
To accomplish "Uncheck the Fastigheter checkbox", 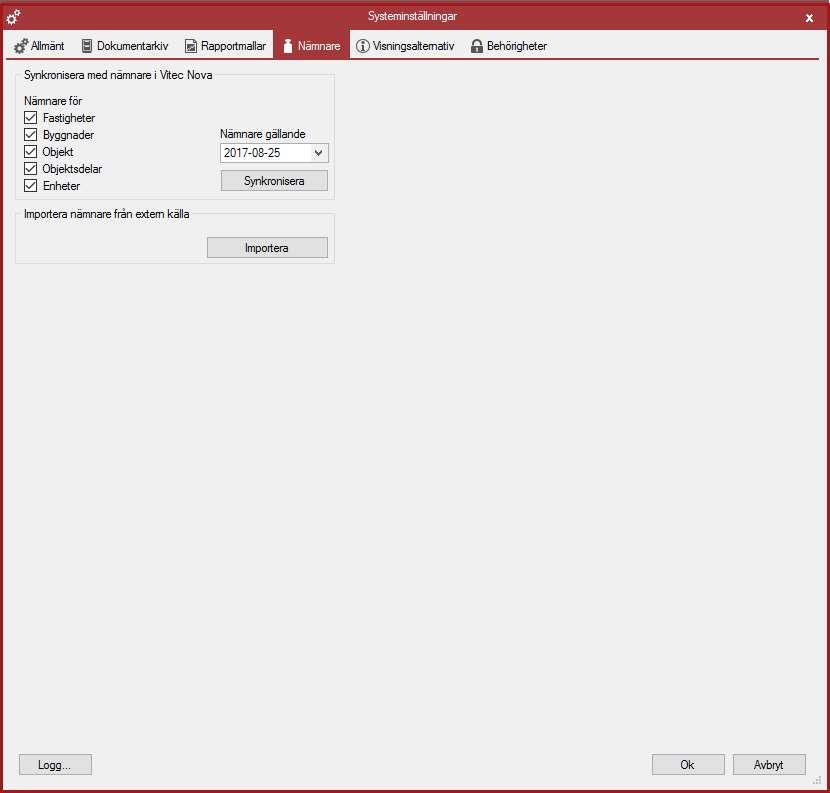I will coord(31,118).
